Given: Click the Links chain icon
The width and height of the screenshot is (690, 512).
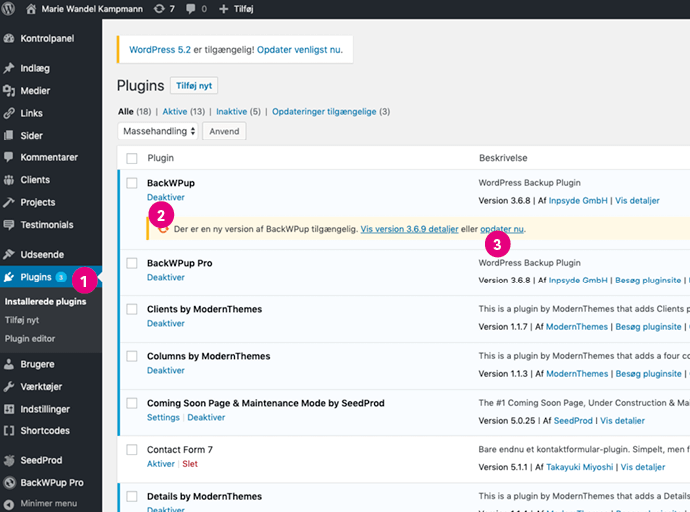Looking at the screenshot, I should (x=9, y=113).
